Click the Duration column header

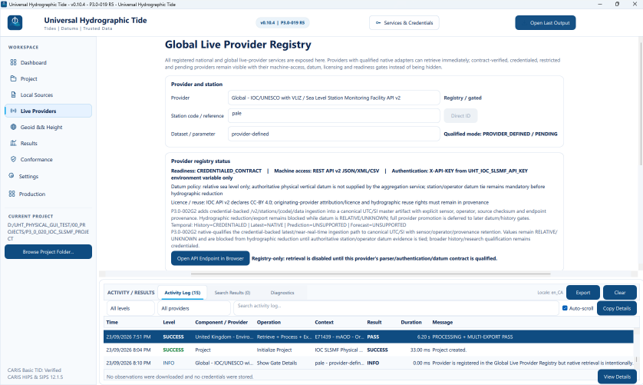(411, 322)
